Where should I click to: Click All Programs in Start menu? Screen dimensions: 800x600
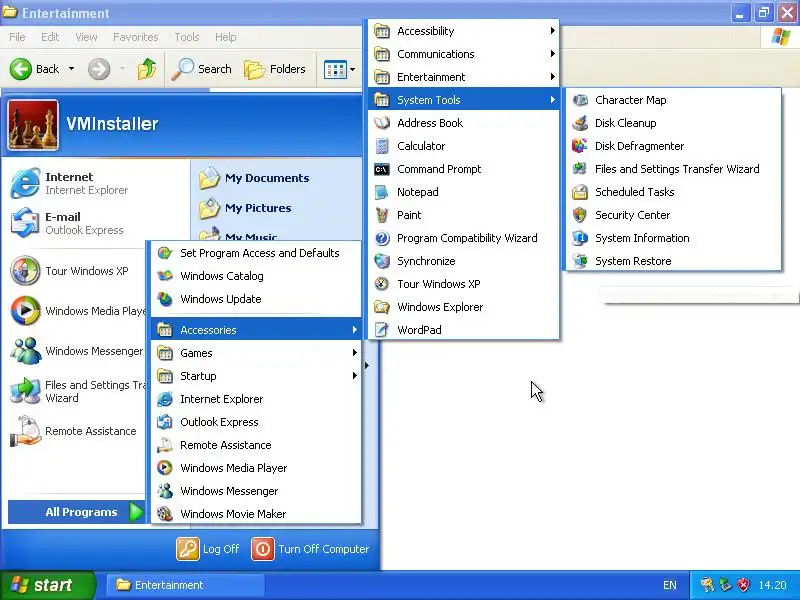tap(77, 512)
